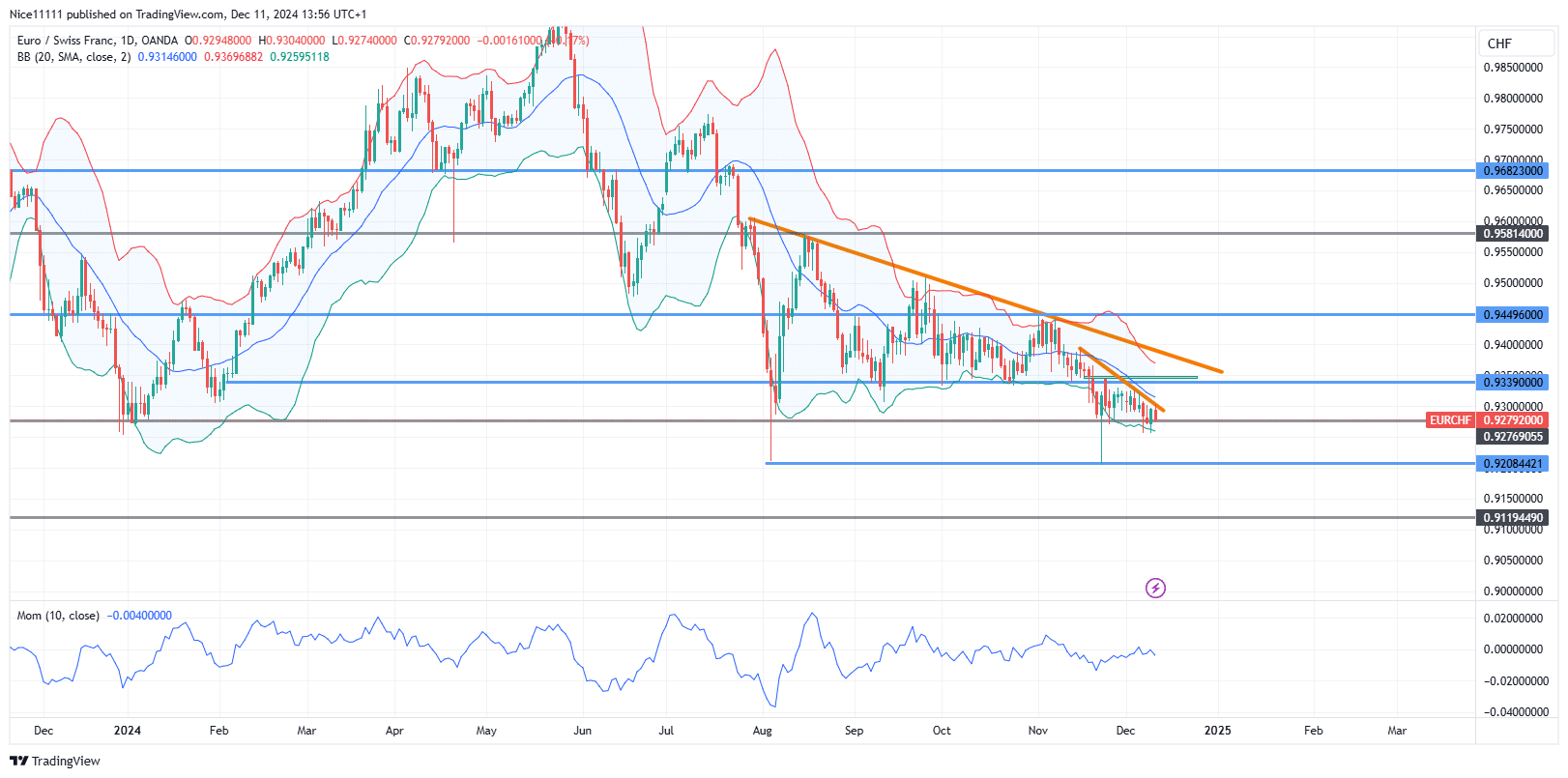Select the 0.91194490 gray level label

point(1513,518)
